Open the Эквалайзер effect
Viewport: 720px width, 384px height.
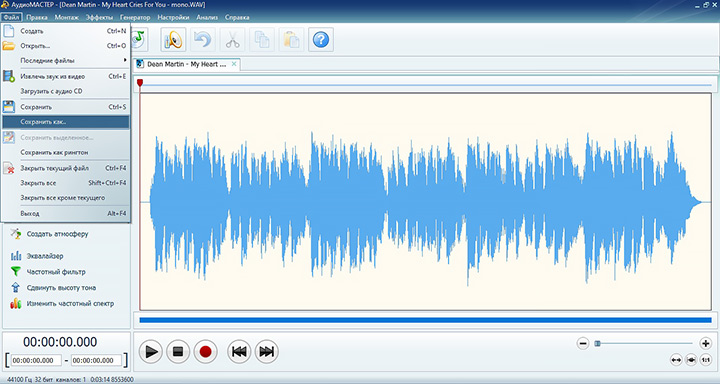click(45, 256)
